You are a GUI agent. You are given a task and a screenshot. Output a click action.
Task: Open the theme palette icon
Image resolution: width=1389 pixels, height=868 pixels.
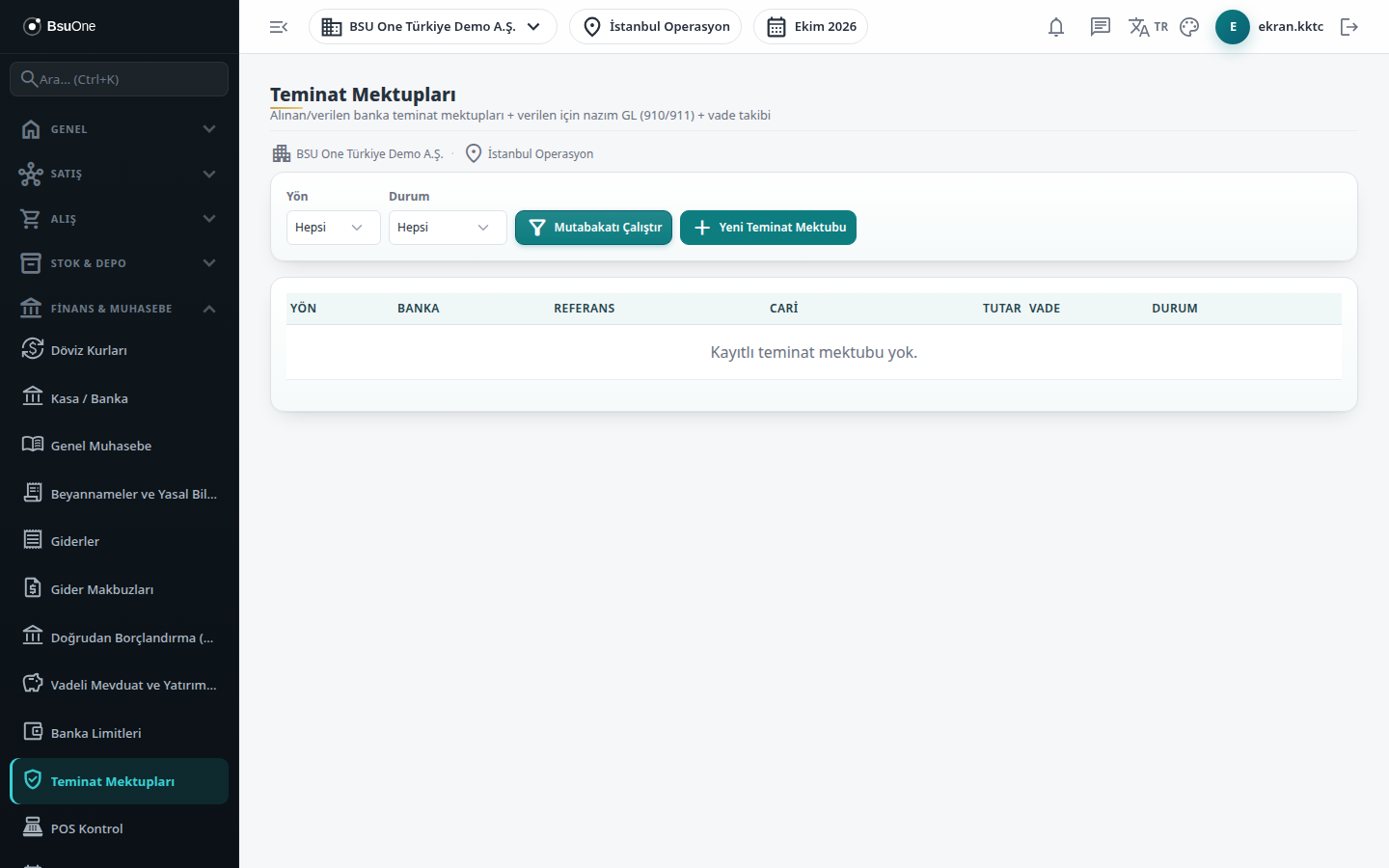[1189, 27]
